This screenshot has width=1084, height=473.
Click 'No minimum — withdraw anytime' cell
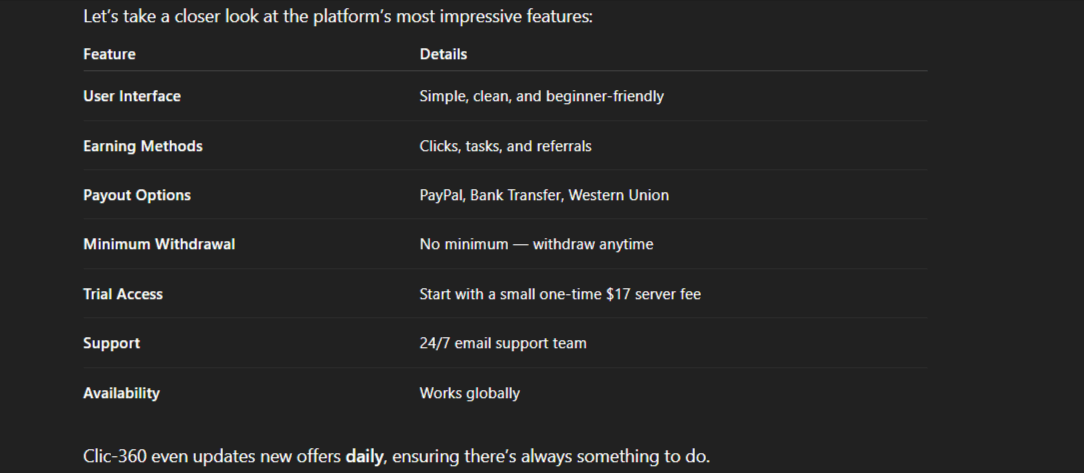536,244
